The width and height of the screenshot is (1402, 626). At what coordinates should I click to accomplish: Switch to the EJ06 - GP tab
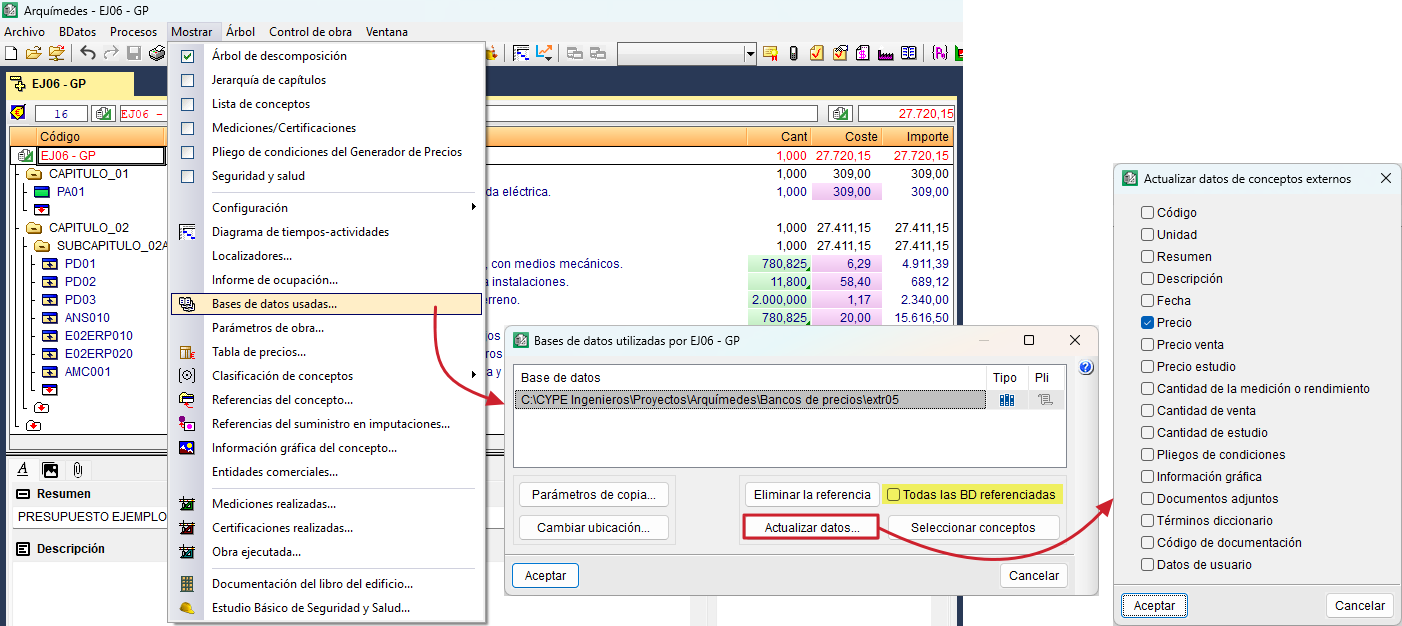(x=69, y=84)
